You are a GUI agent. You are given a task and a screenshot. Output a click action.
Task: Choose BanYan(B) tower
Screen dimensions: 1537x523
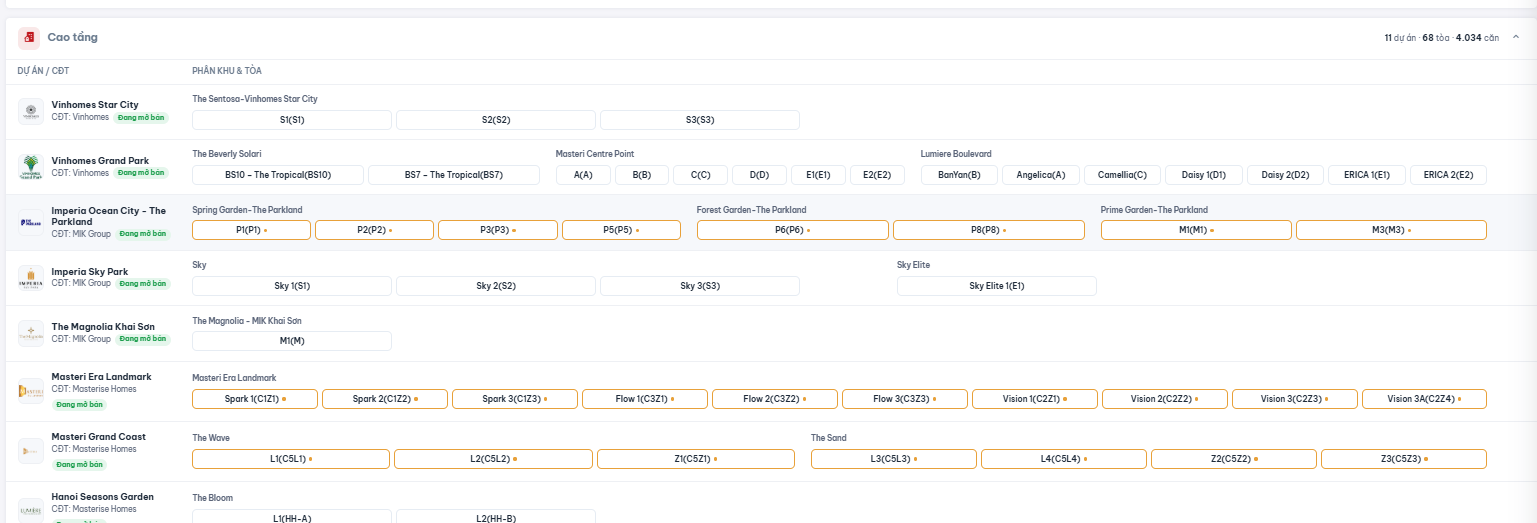pos(960,175)
